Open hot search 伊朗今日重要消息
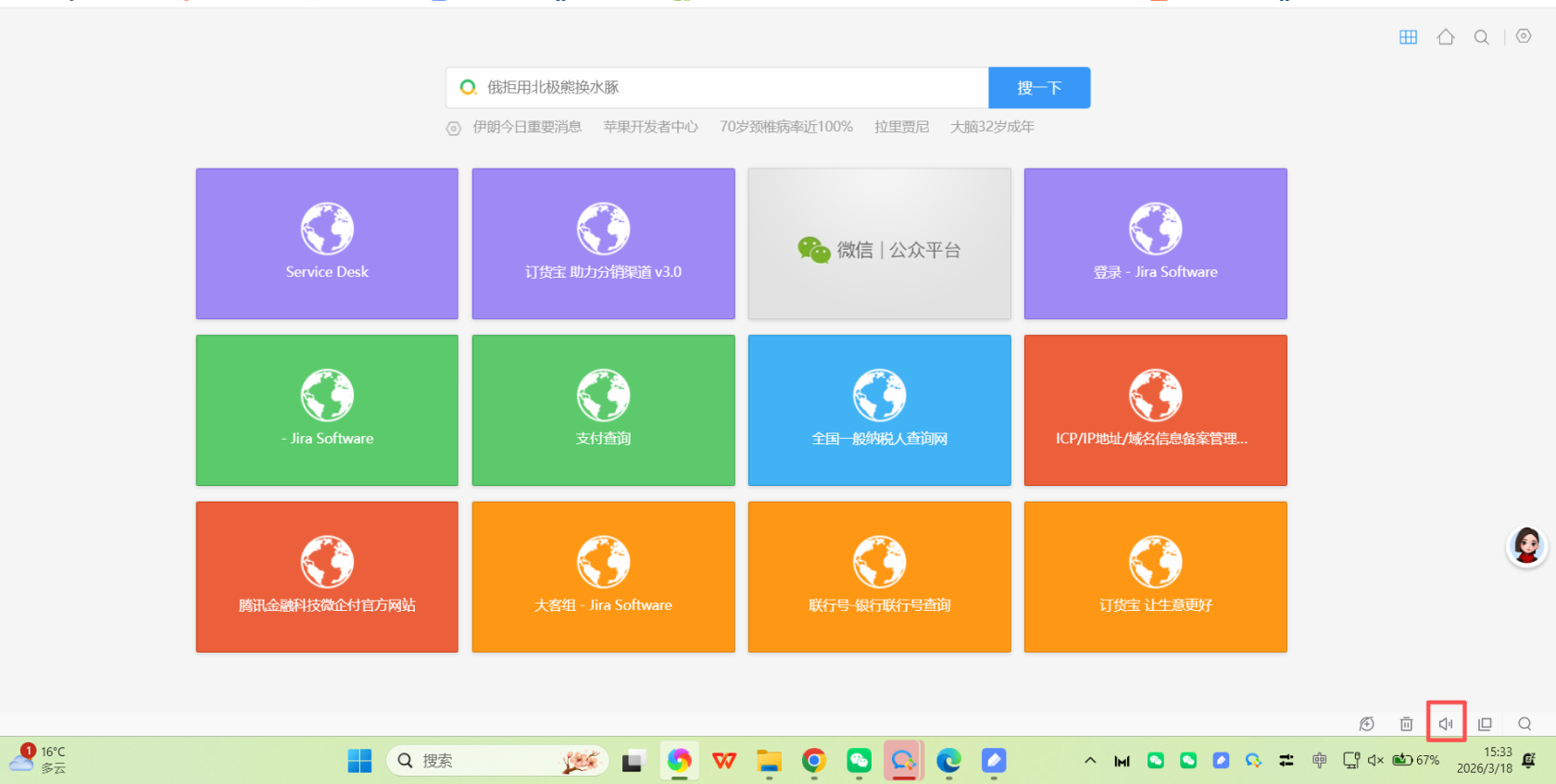The width and height of the screenshot is (1556, 784). coord(527,127)
